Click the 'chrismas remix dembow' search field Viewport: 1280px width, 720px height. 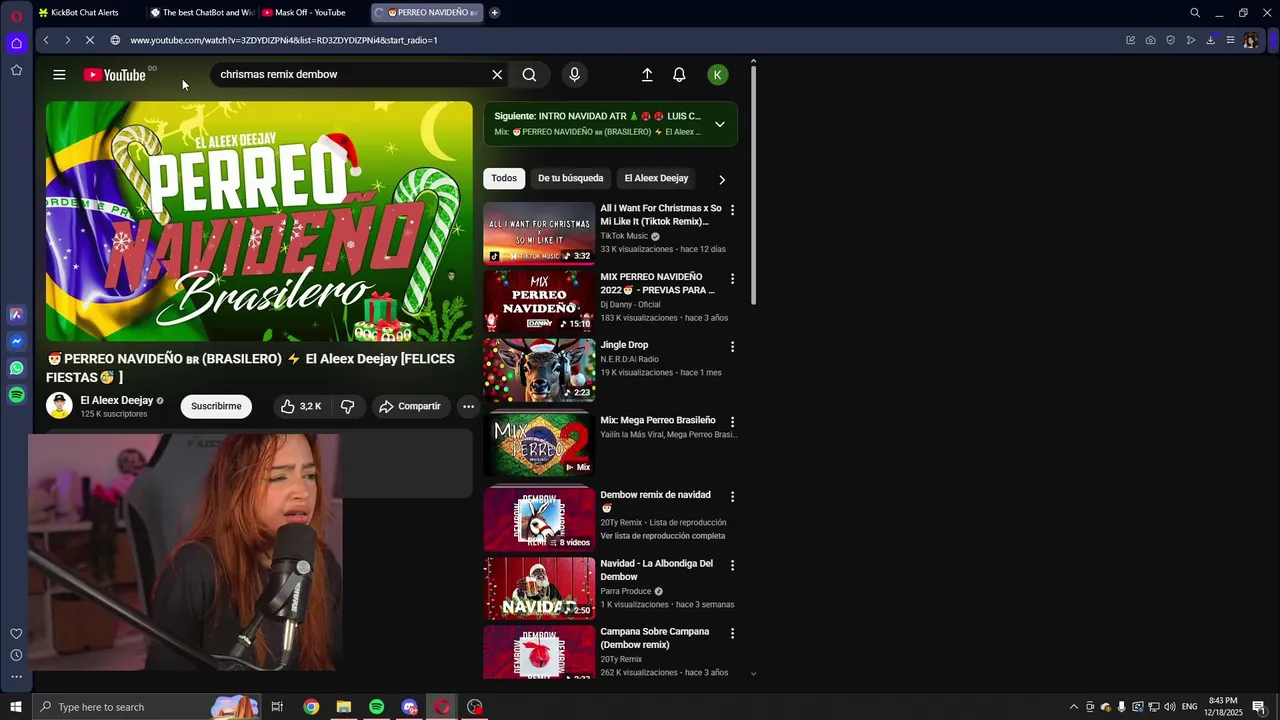[x=350, y=75]
